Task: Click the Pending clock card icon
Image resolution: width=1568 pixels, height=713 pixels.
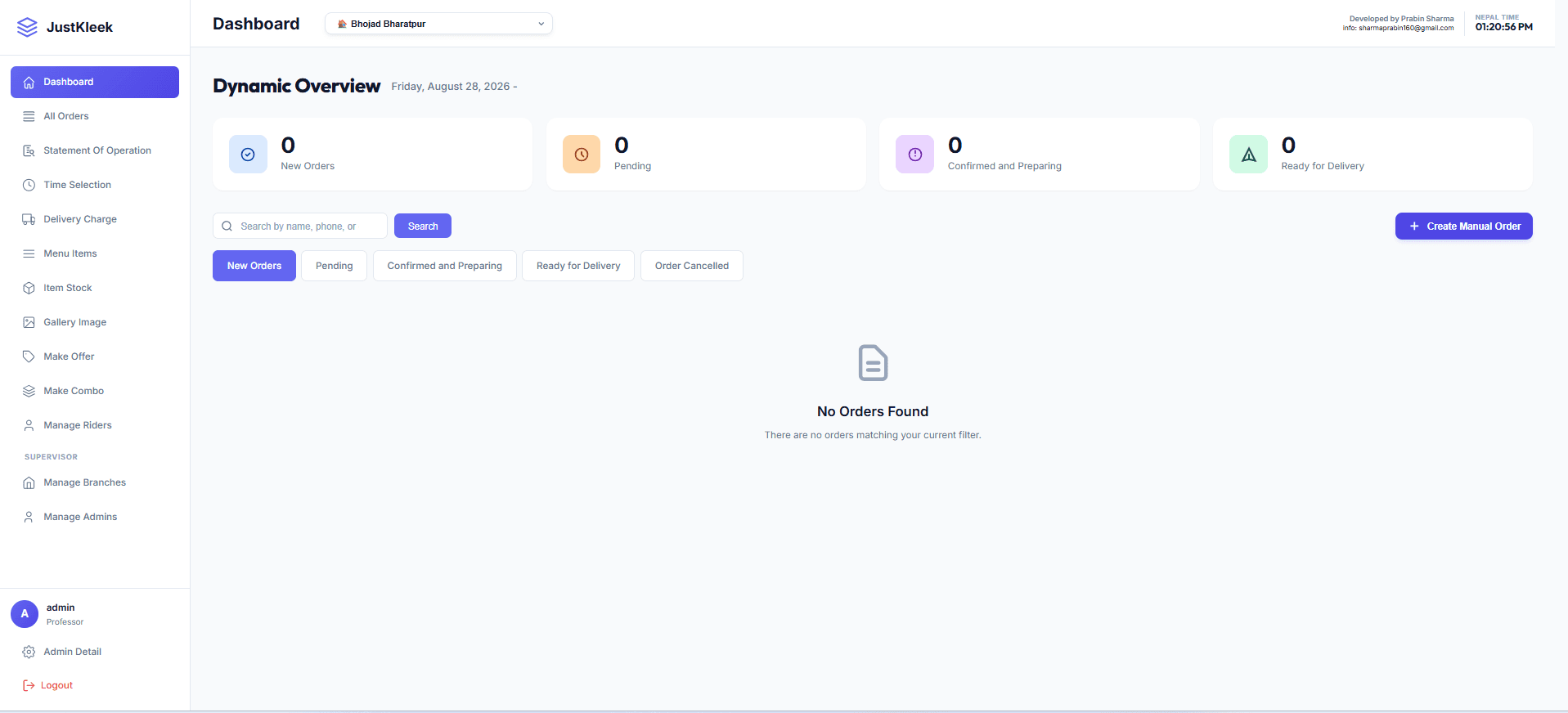Action: [x=582, y=155]
